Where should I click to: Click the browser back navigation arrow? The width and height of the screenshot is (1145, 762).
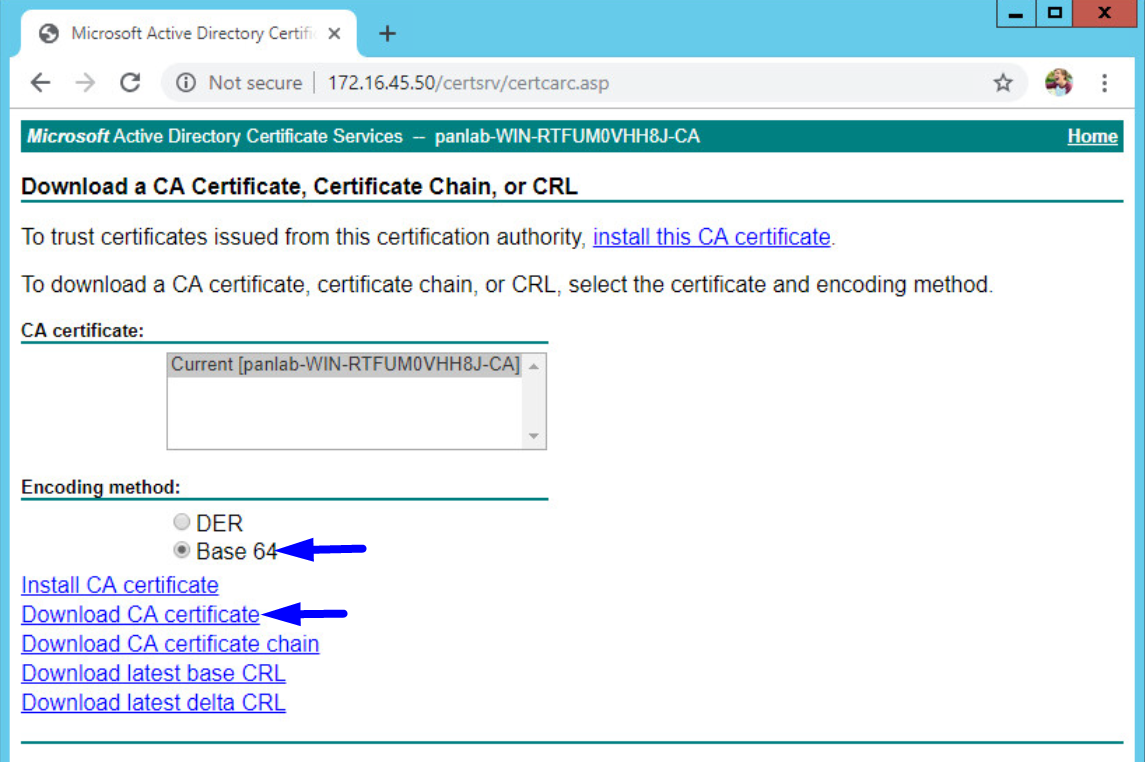point(40,83)
